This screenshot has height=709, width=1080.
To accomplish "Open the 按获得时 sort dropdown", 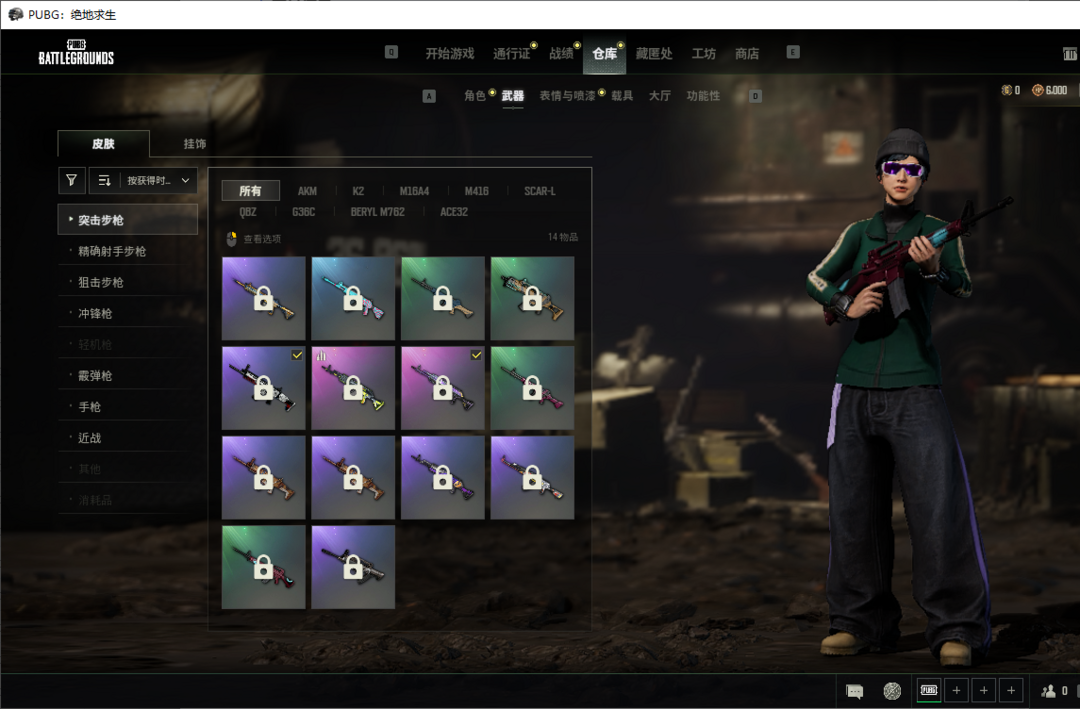I will click(x=158, y=181).
